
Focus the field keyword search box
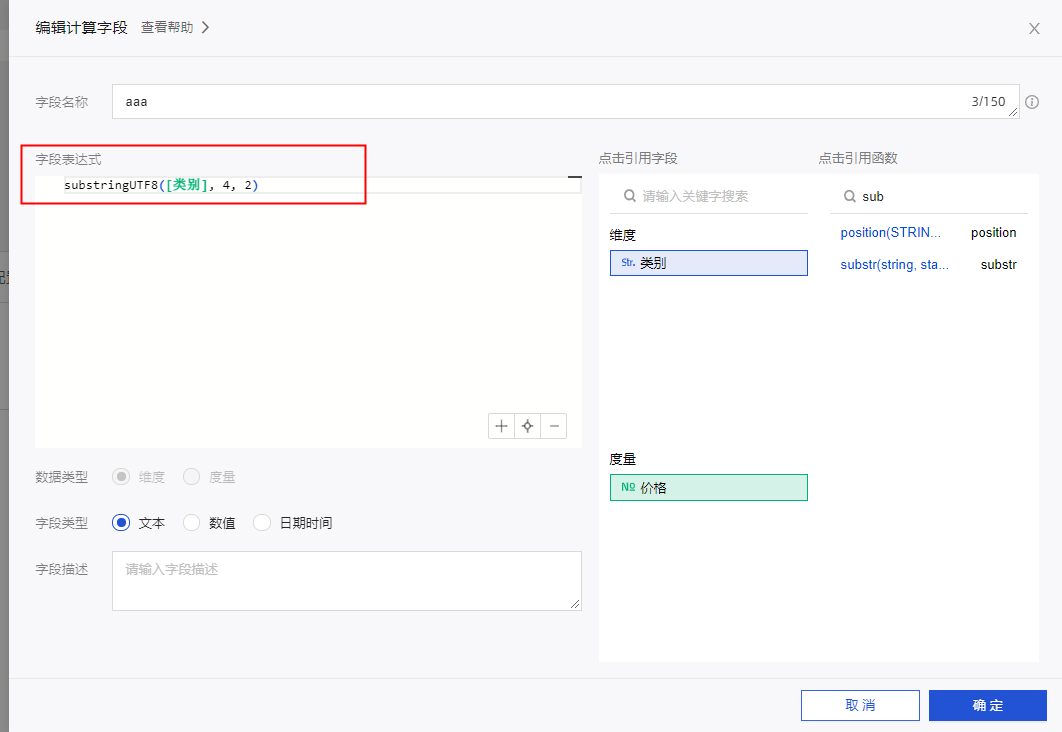(709, 196)
